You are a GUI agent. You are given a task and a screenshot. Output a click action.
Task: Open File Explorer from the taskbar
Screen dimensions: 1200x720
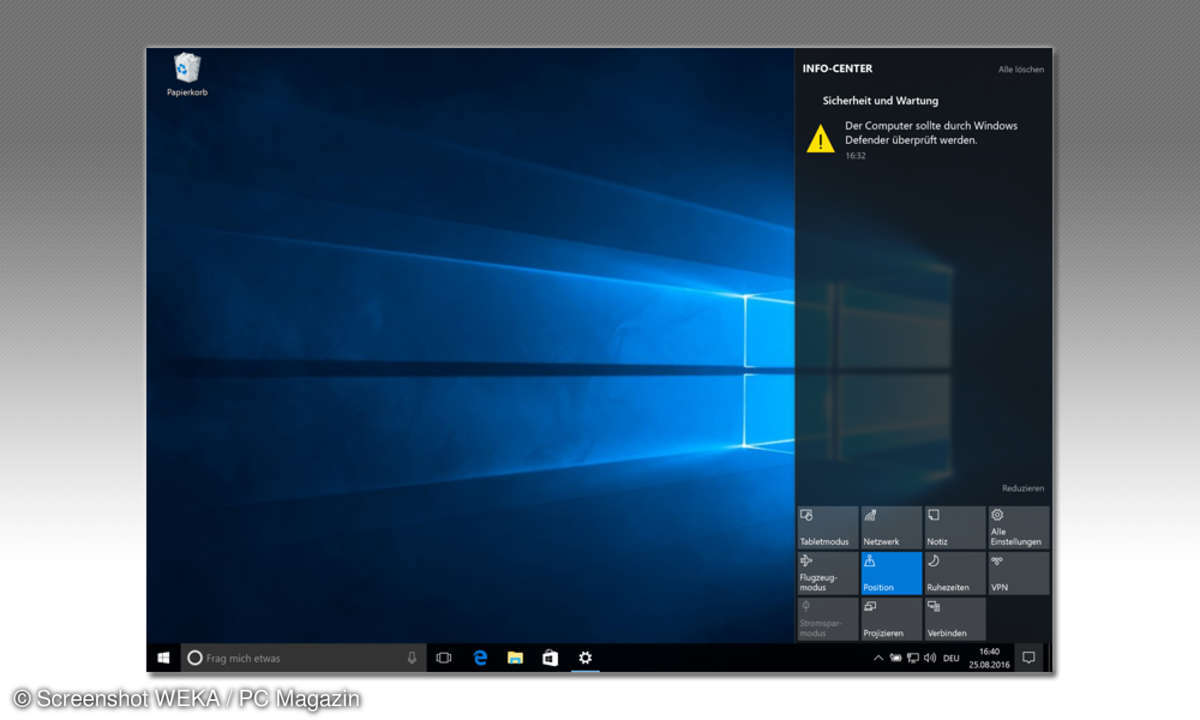(x=515, y=657)
